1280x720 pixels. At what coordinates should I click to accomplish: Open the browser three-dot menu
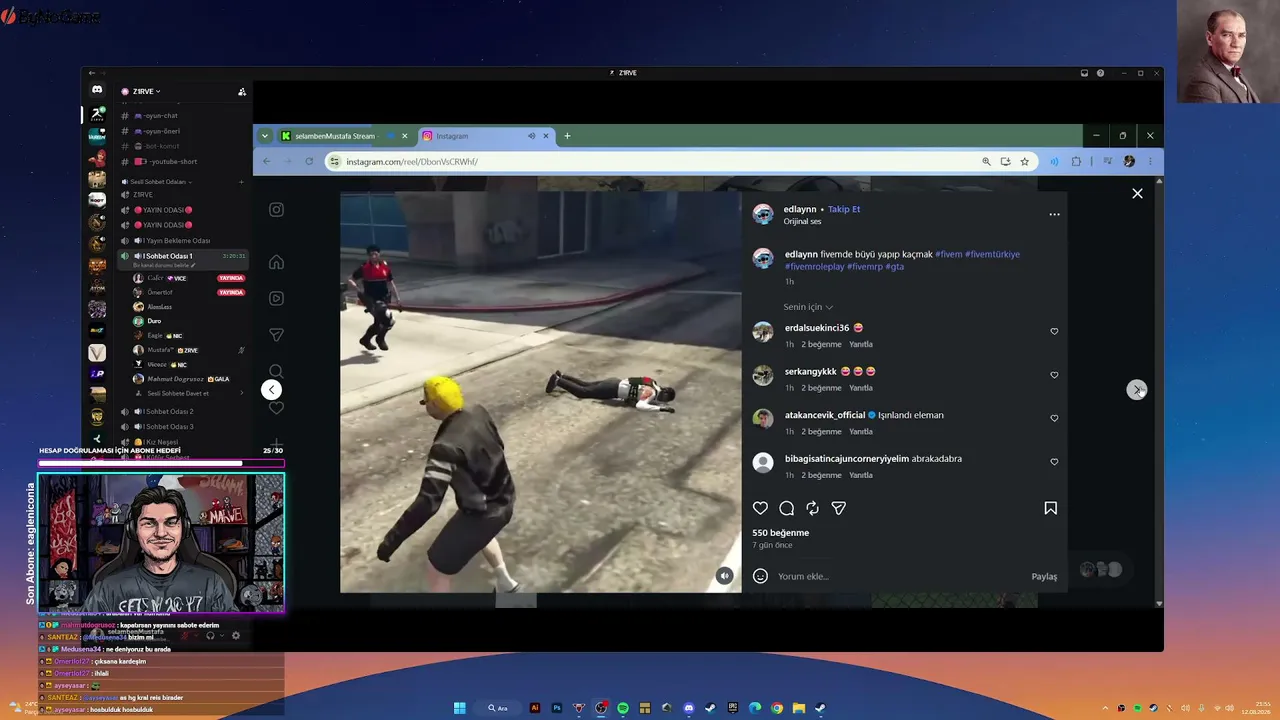tap(1150, 161)
